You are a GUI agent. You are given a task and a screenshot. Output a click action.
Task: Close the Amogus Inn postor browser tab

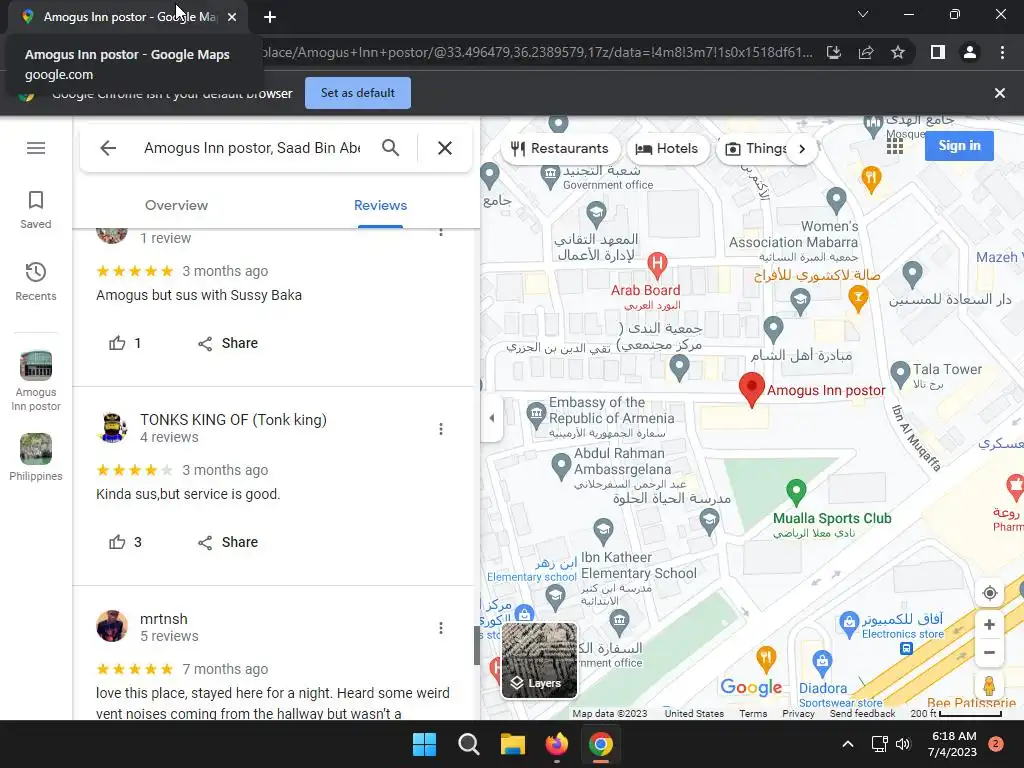point(232,17)
